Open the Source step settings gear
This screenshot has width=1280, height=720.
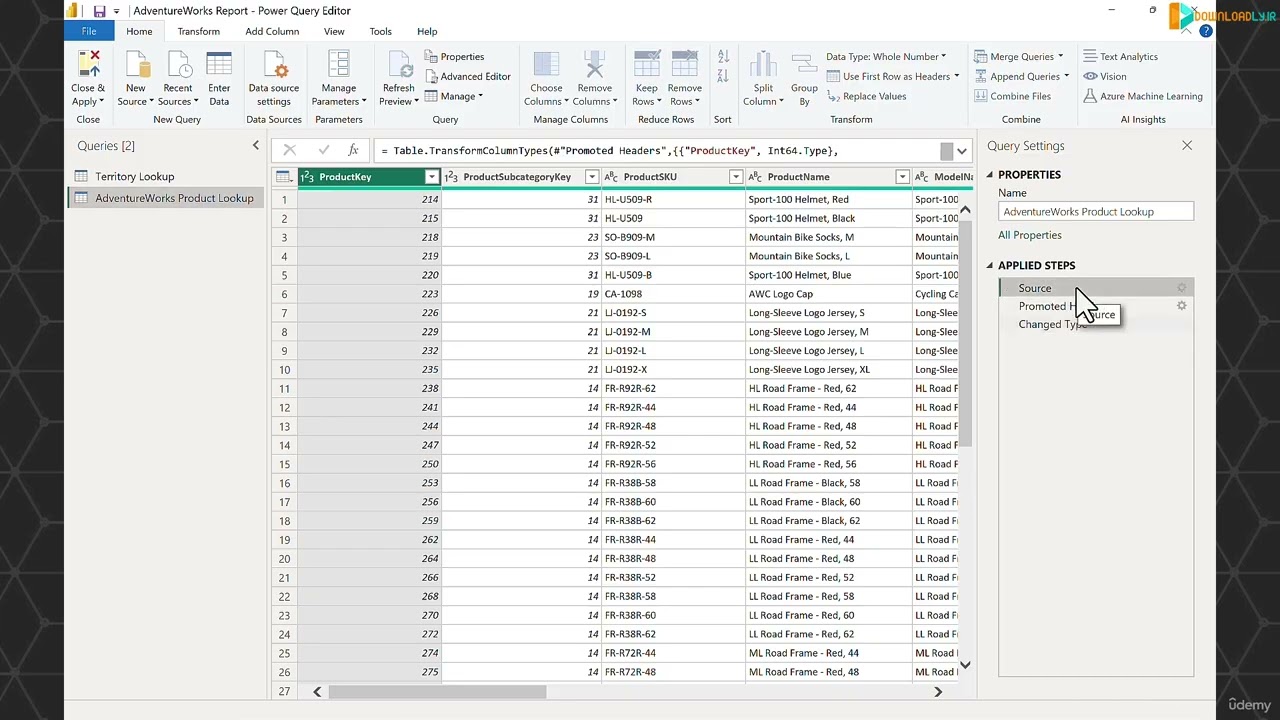click(x=1181, y=288)
